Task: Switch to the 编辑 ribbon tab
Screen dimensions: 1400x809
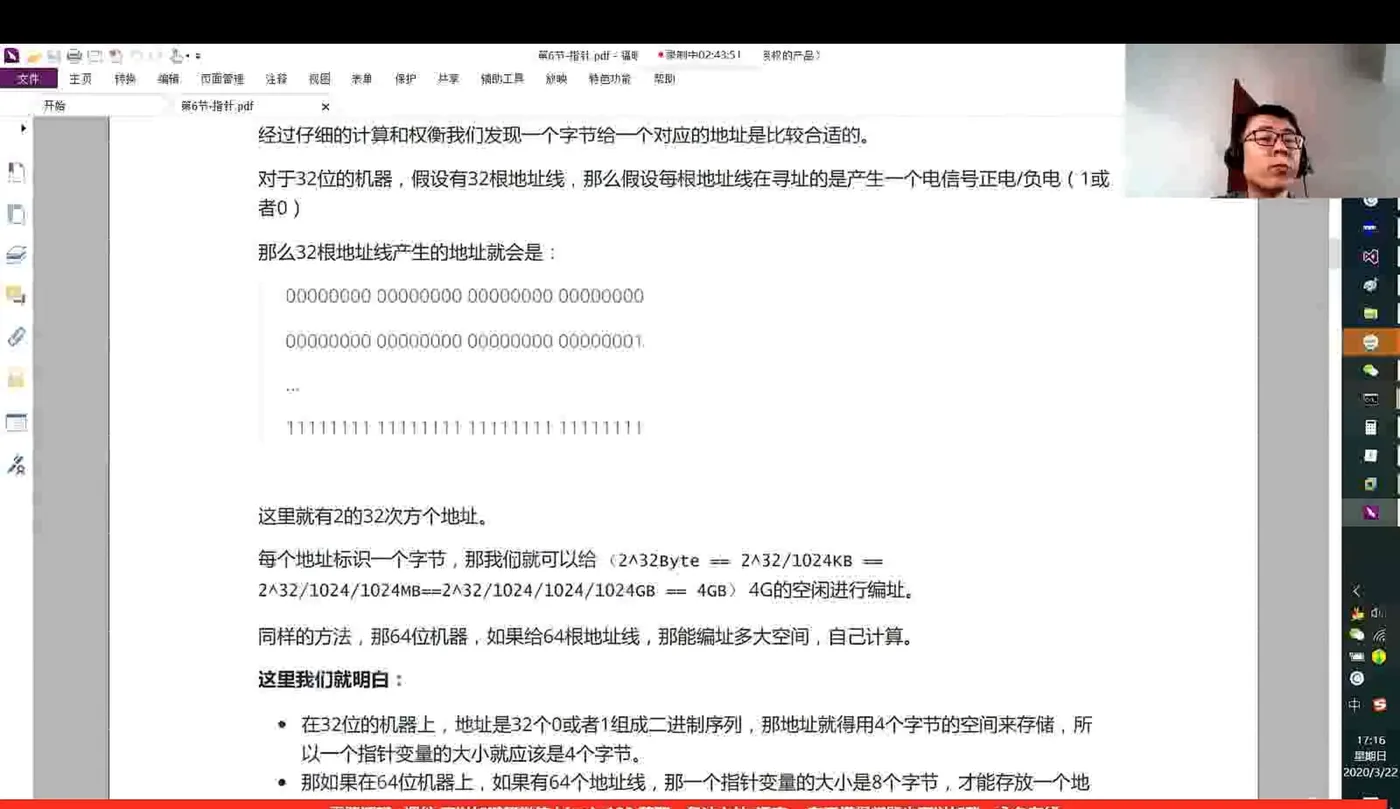Action: click(x=168, y=79)
